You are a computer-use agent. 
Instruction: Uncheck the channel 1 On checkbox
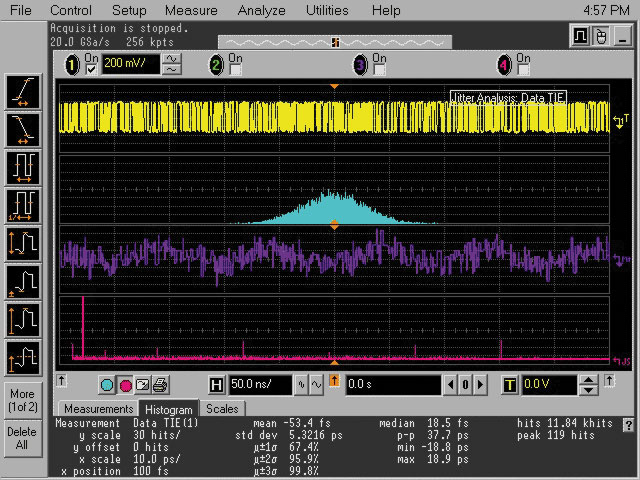pyautogui.click(x=91, y=70)
